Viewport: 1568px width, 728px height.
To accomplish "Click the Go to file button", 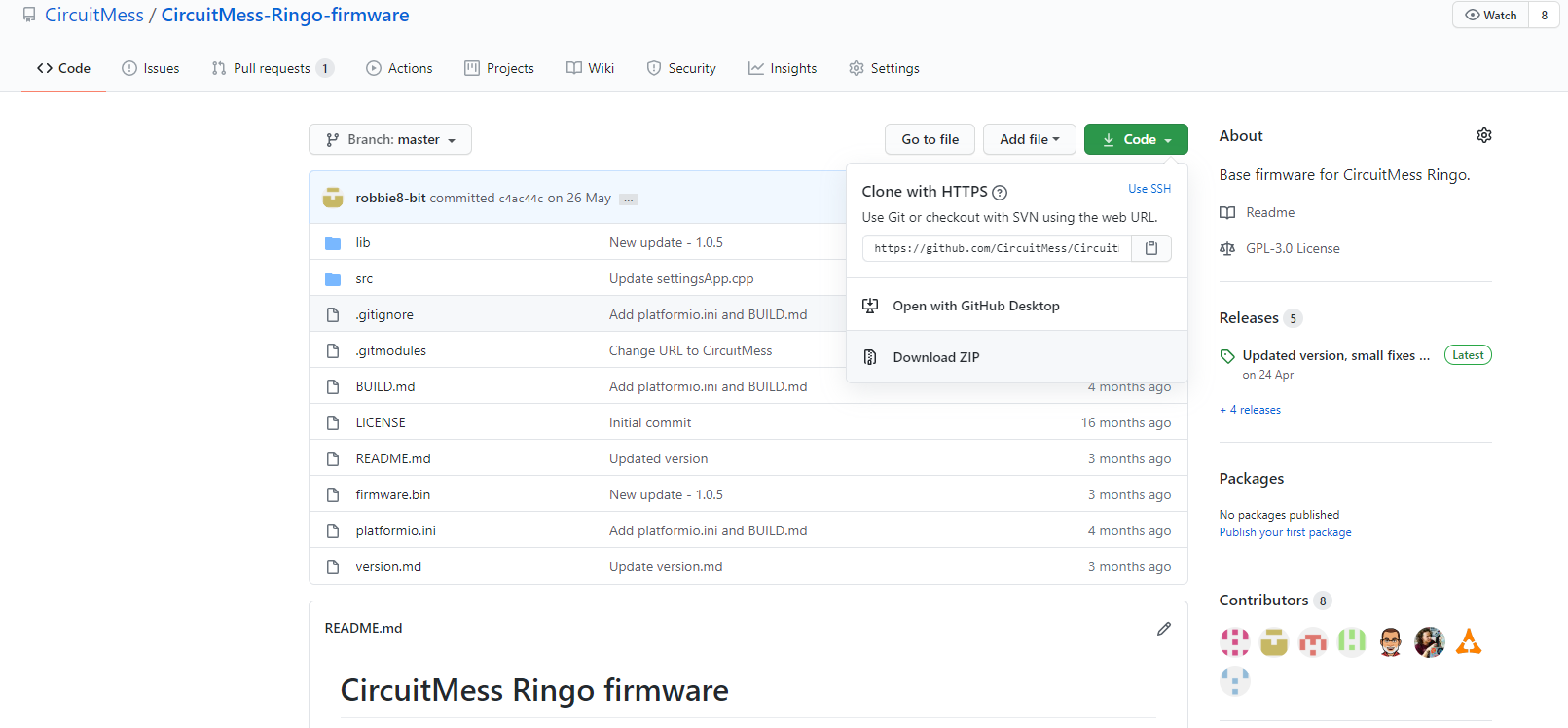I will (930, 139).
